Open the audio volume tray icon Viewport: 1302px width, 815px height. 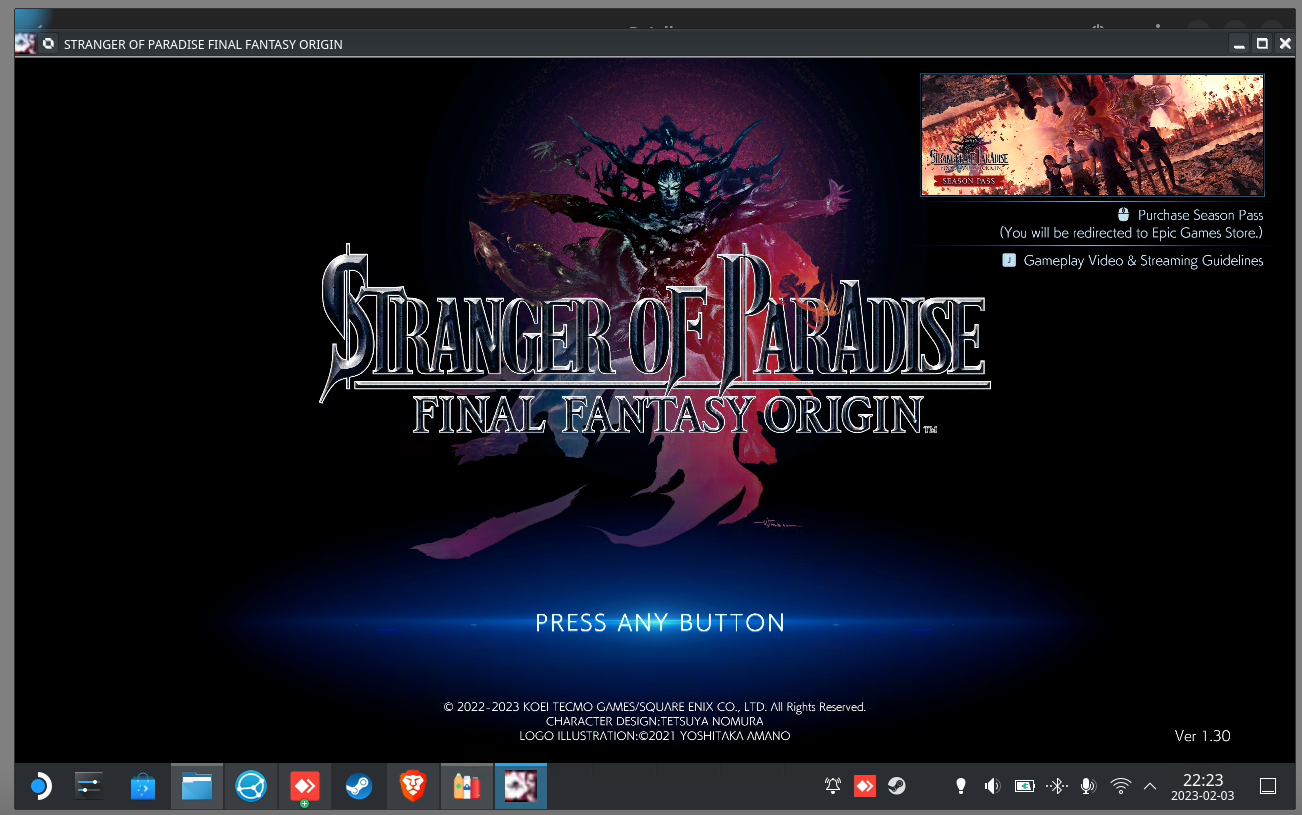pos(992,786)
